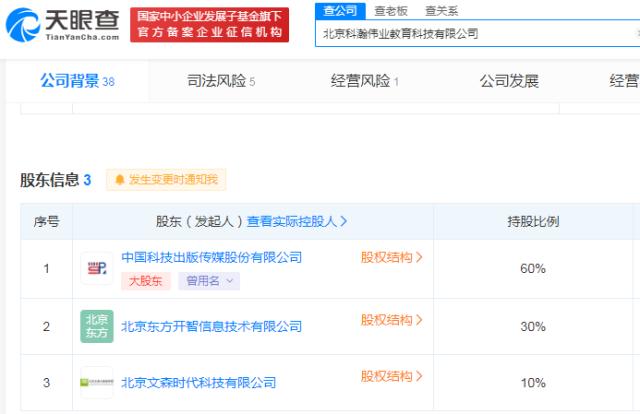The height and width of the screenshot is (414, 640).
Task: Click the 60% shareholding value
Action: point(533,269)
